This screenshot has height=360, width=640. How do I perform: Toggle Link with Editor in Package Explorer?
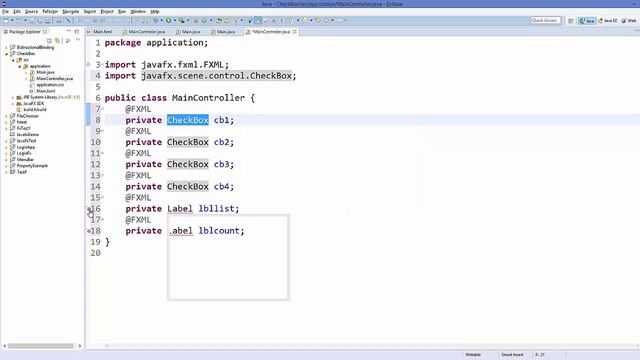[x=57, y=40]
